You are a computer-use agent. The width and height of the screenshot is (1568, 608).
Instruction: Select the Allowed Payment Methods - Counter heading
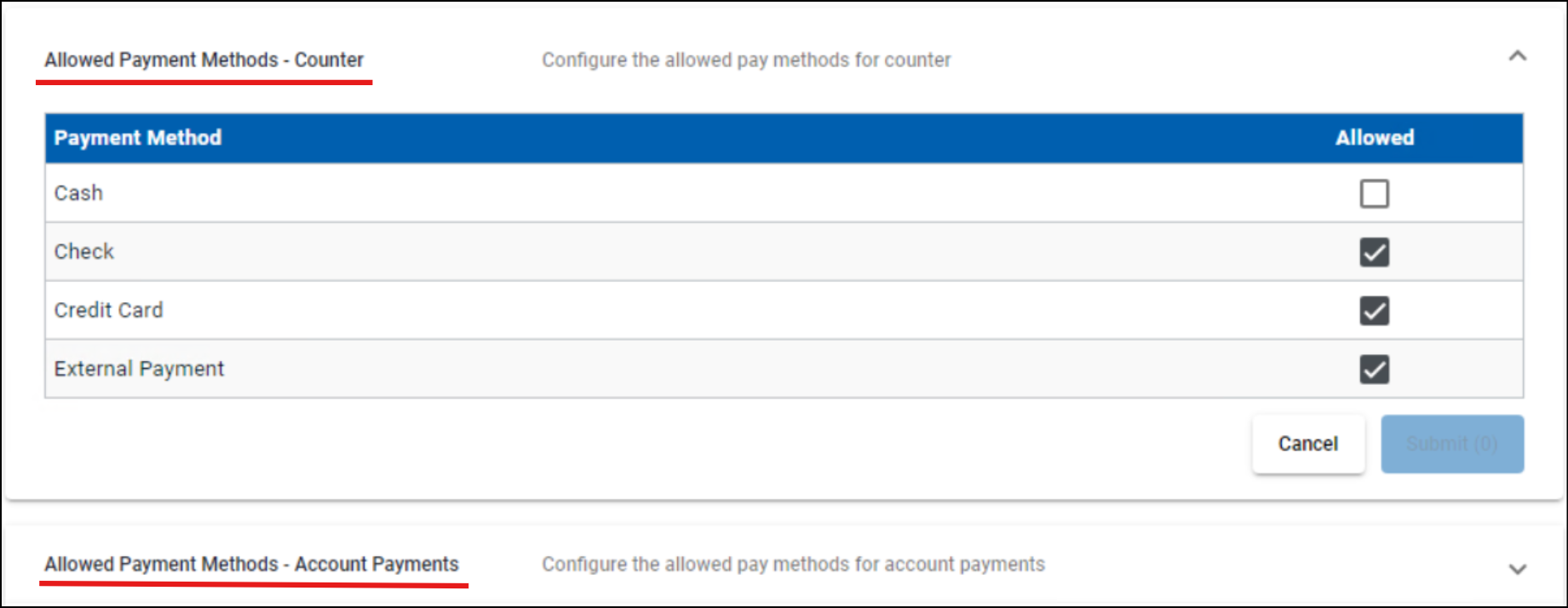(204, 60)
